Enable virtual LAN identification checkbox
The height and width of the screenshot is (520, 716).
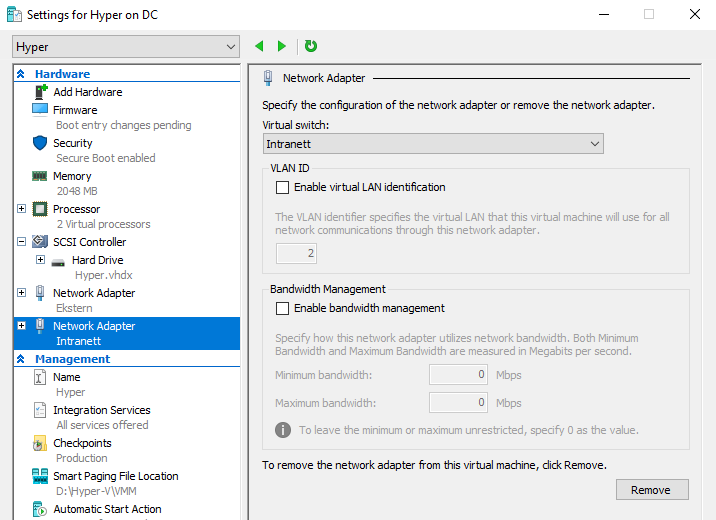[x=282, y=187]
